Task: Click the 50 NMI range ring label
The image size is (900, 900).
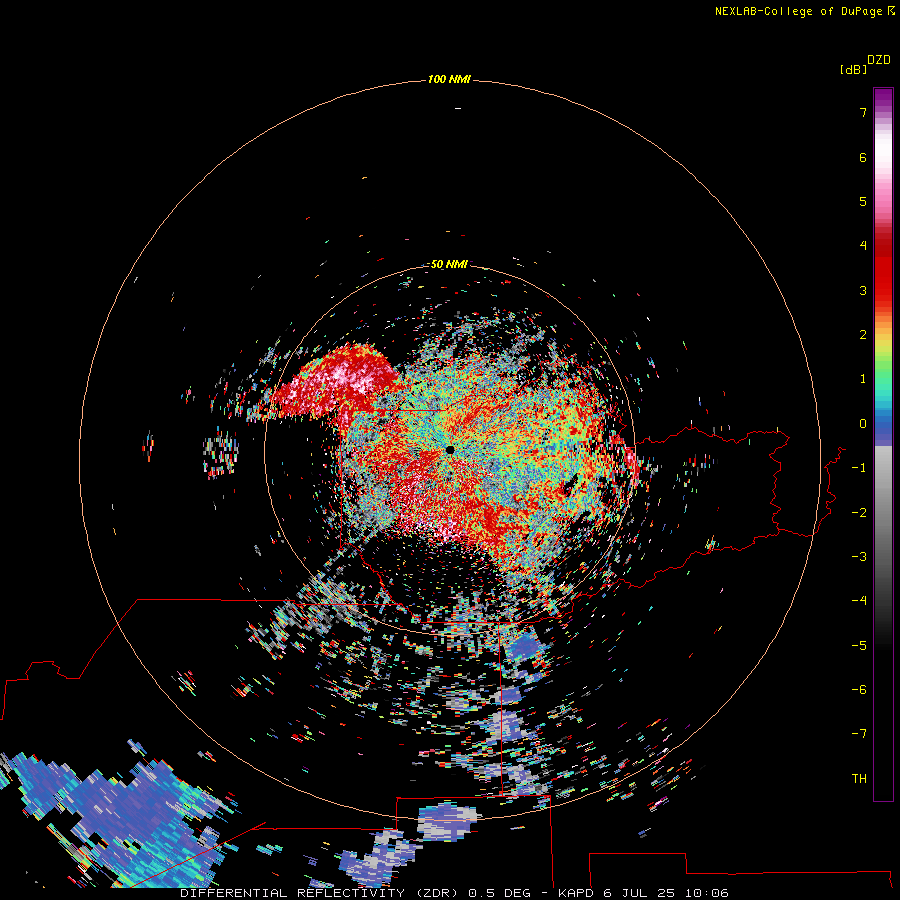Action: [x=449, y=264]
